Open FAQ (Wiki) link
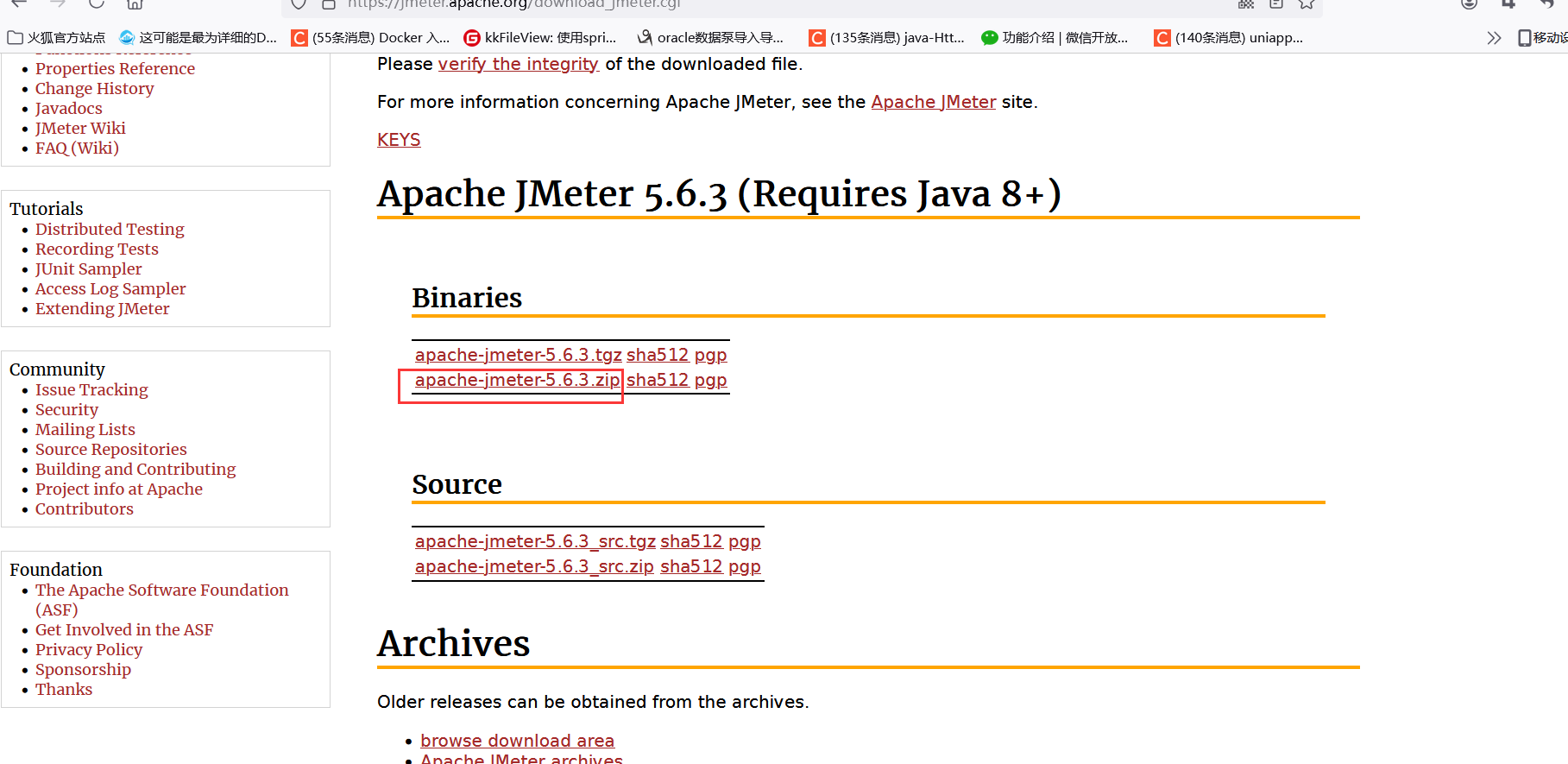This screenshot has width=1568, height=764. 77,148
